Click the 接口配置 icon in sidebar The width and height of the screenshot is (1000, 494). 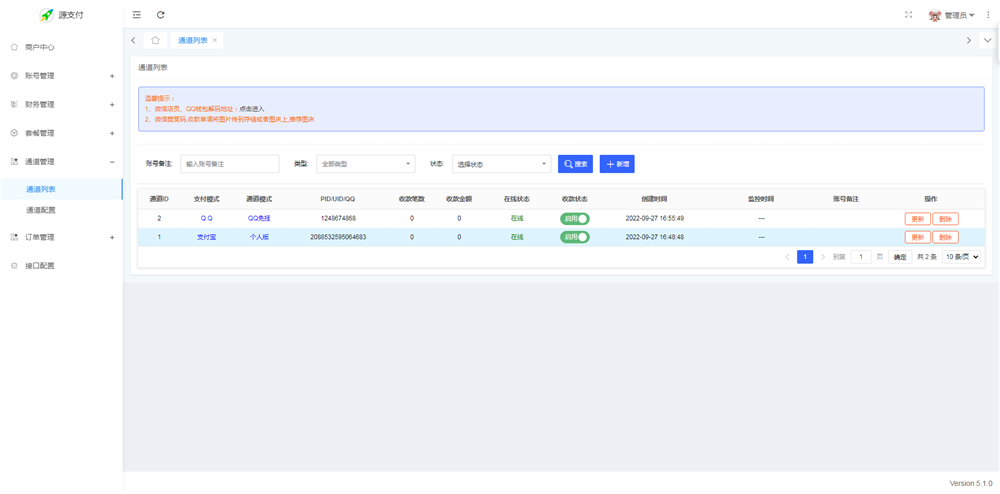(14, 266)
